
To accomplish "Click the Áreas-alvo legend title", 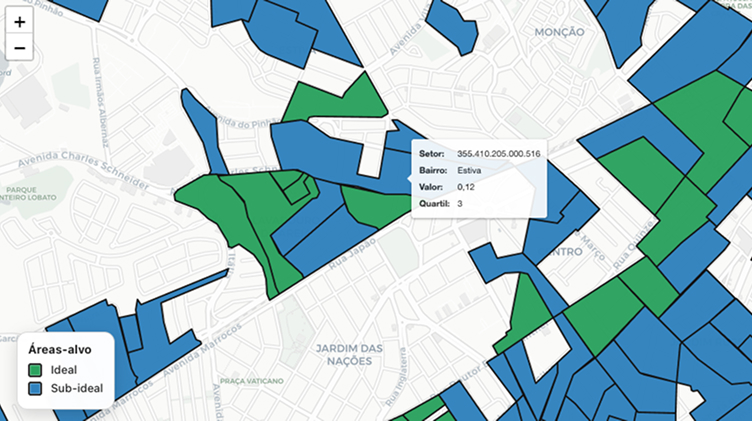I will tap(60, 351).
